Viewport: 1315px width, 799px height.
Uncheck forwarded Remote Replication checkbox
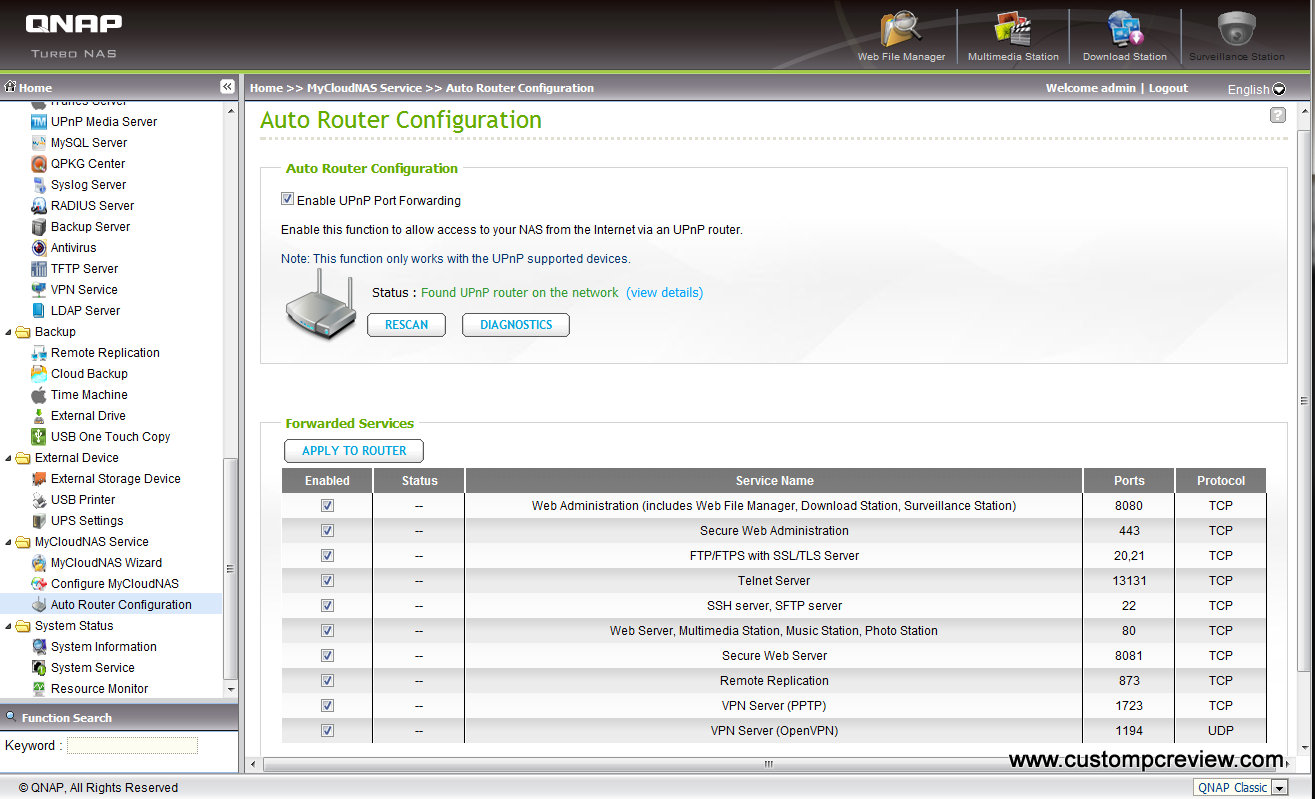coord(327,680)
